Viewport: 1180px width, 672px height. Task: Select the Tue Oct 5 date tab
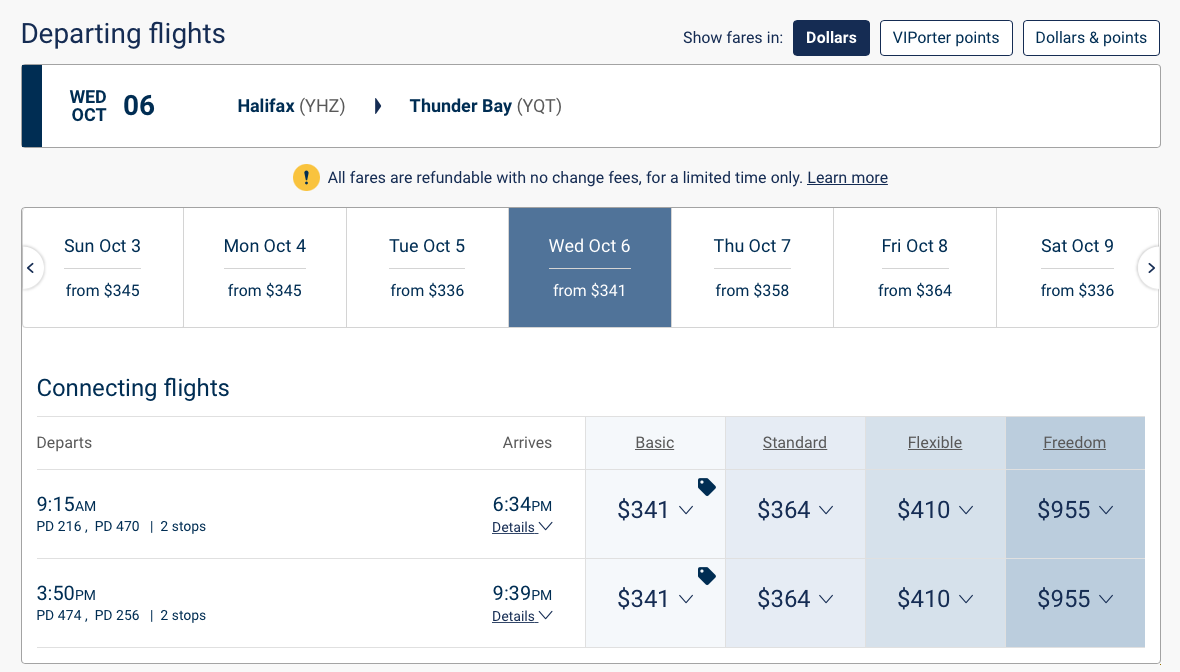click(x=427, y=267)
